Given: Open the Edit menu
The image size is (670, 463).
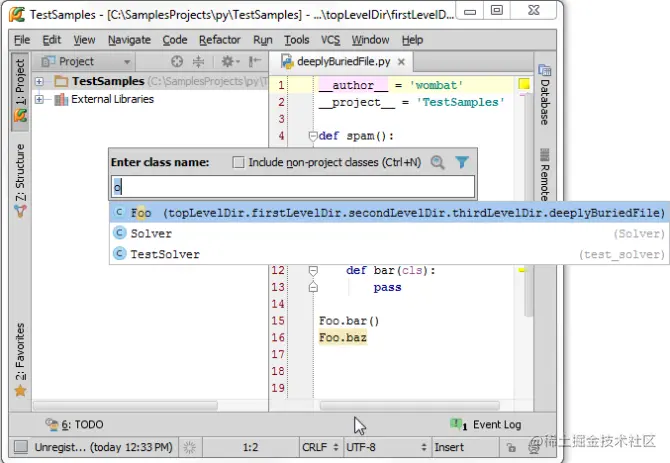Looking at the screenshot, I should pyautogui.click(x=52, y=40).
